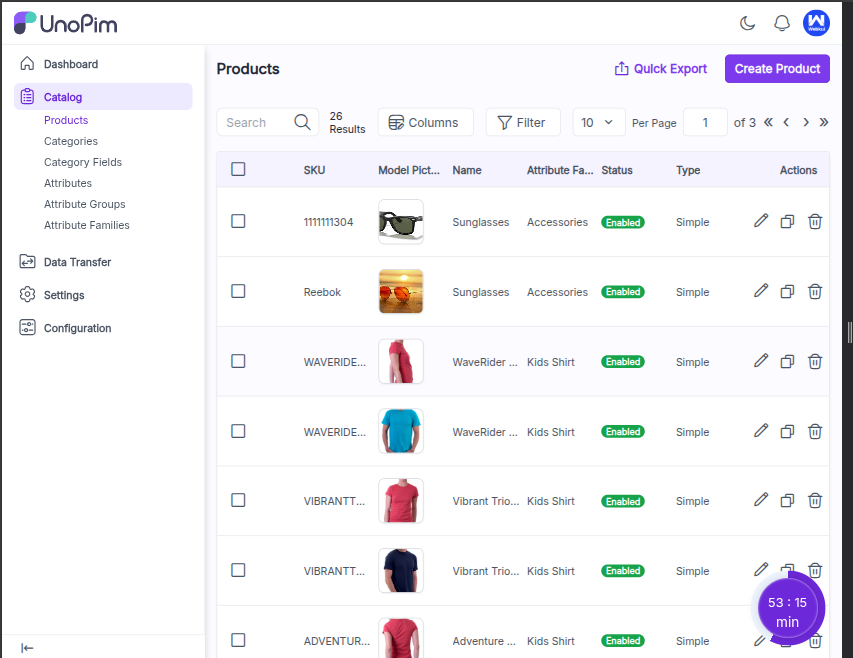
Task: Open the user profile avatar
Action: pos(816,23)
